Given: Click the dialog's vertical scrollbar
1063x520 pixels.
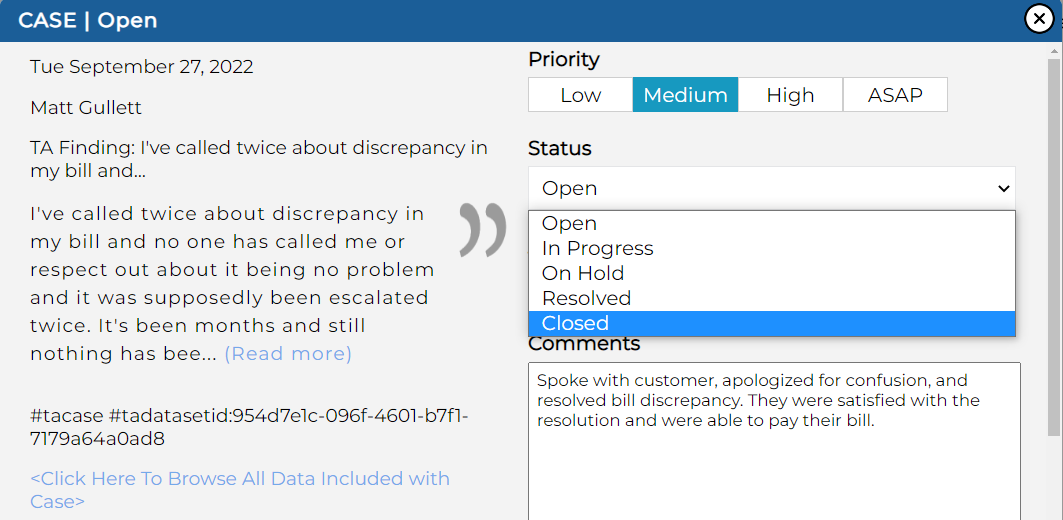Looking at the screenshot, I should pos(1055,250).
